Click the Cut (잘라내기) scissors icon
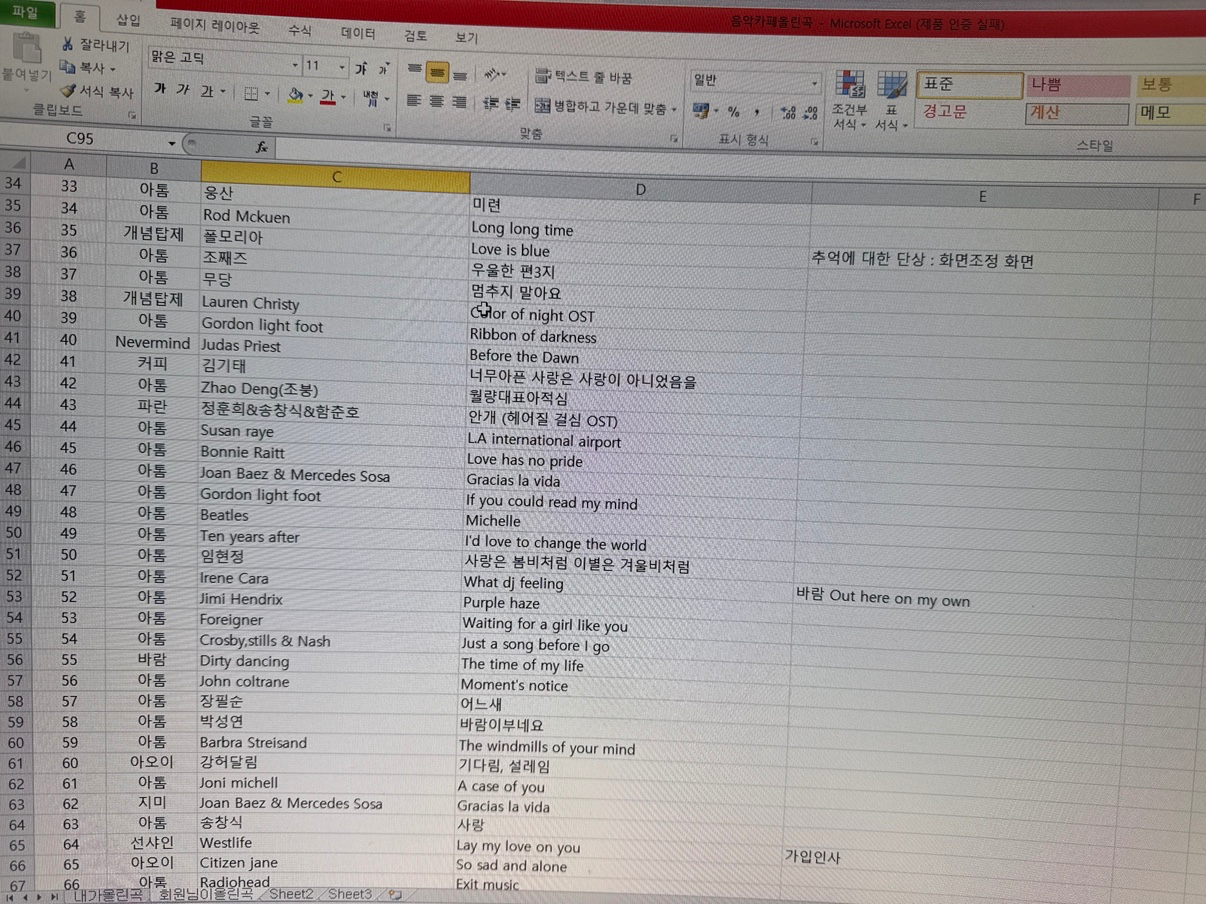 (68, 44)
